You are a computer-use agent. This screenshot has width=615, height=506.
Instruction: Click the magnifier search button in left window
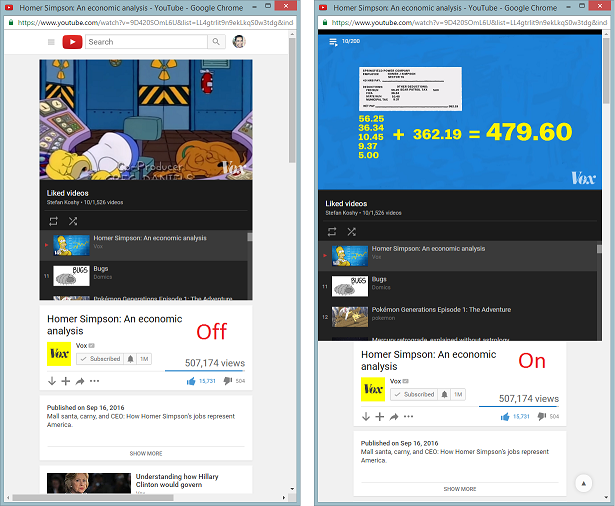pyautogui.click(x=216, y=42)
